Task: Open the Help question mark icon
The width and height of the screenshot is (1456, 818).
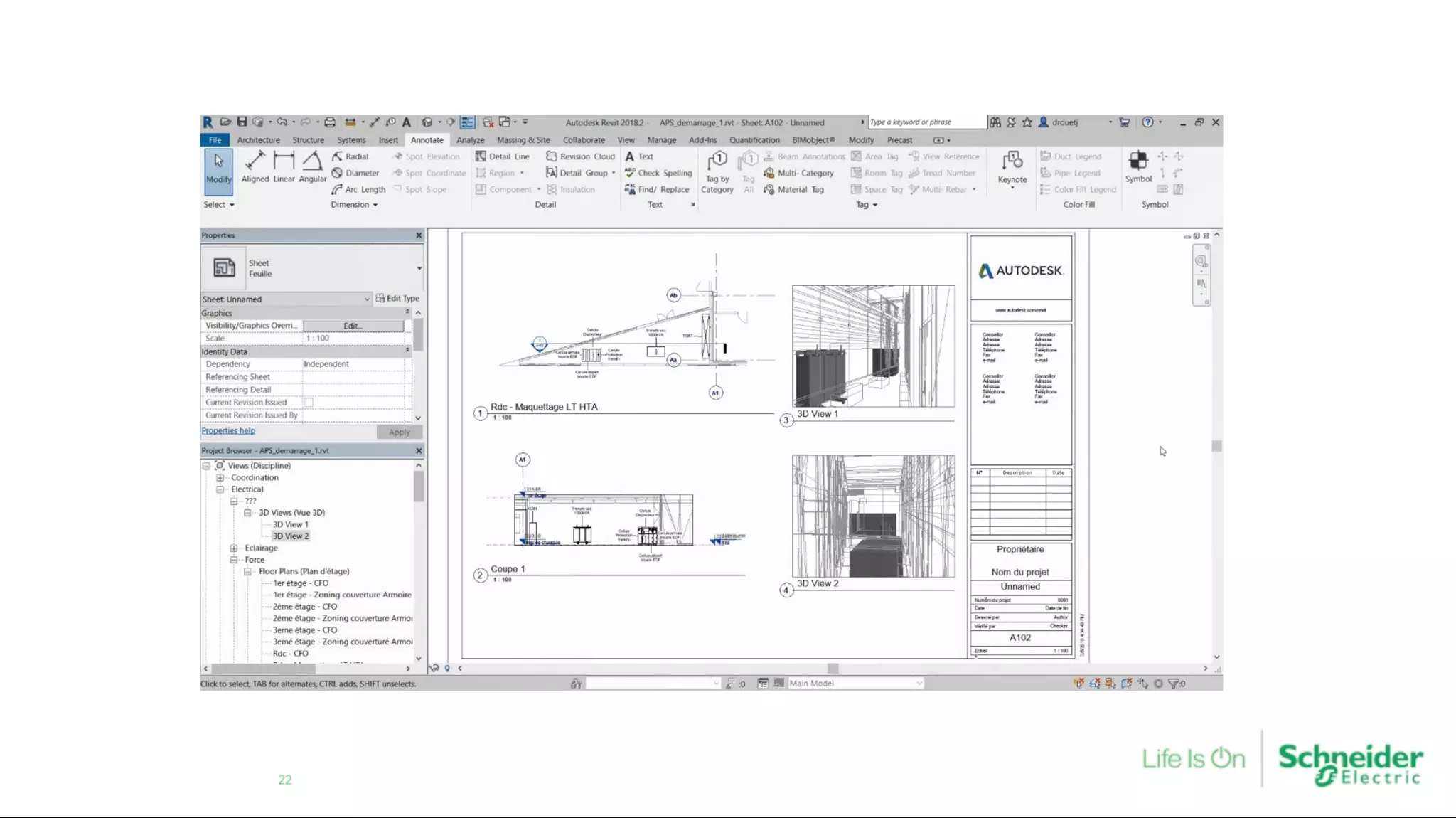Action: tap(1147, 122)
